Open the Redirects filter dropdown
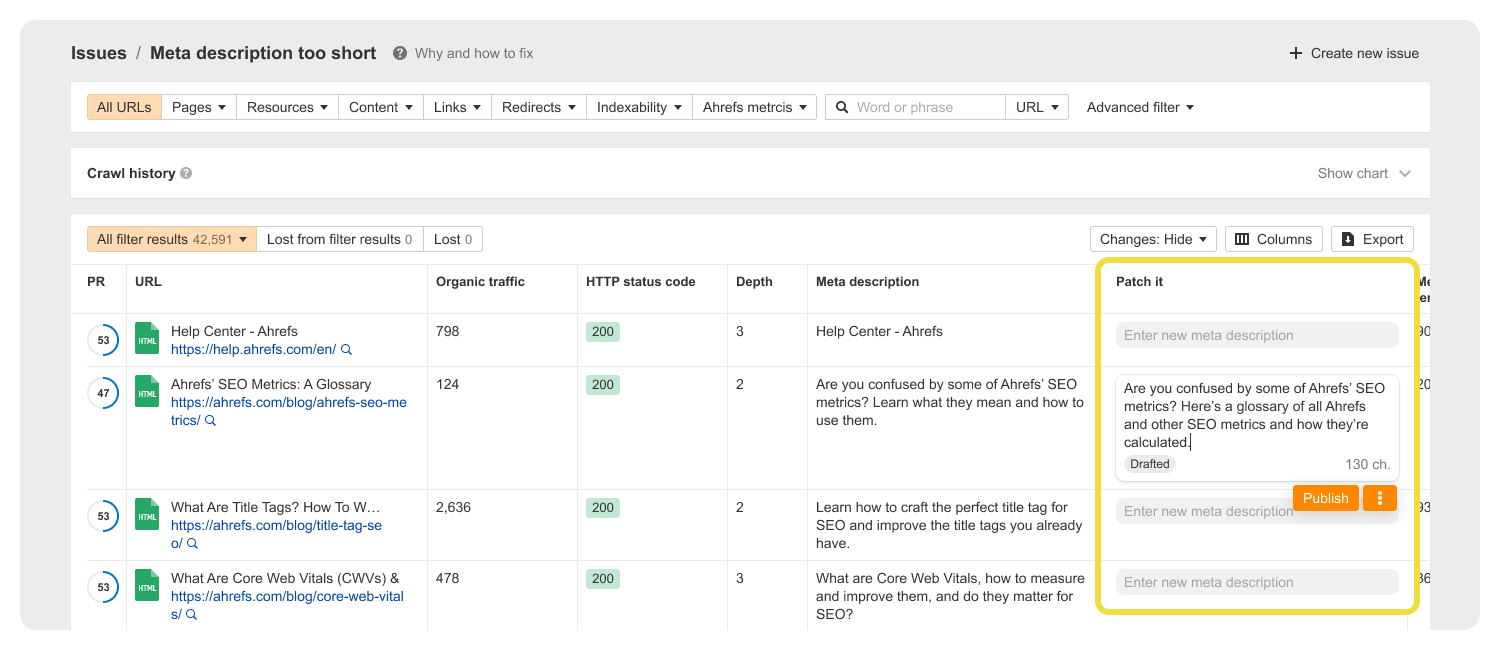Image resolution: width=1500 pixels, height=650 pixels. pos(538,106)
